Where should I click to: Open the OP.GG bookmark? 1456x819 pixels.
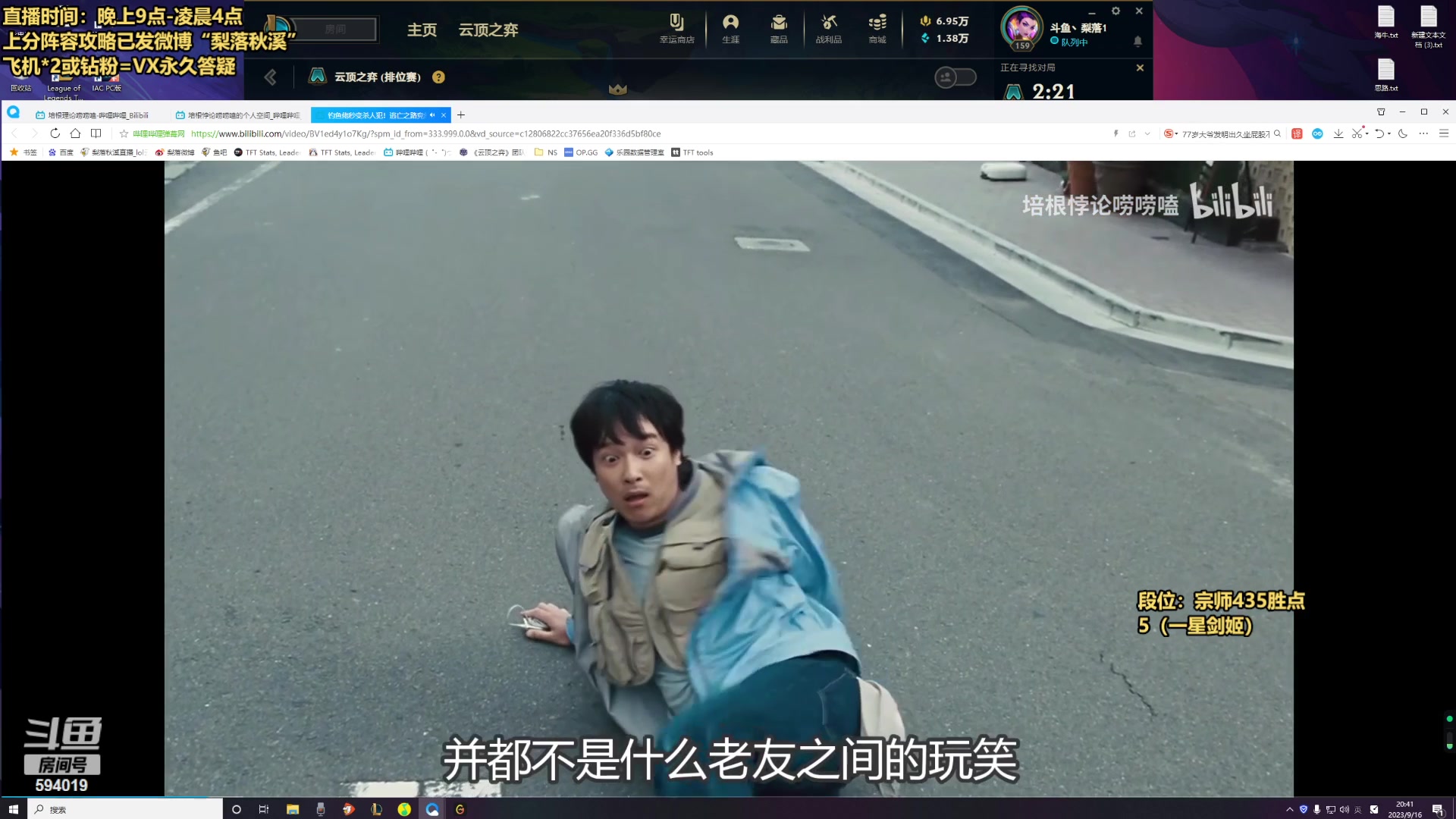click(x=581, y=152)
